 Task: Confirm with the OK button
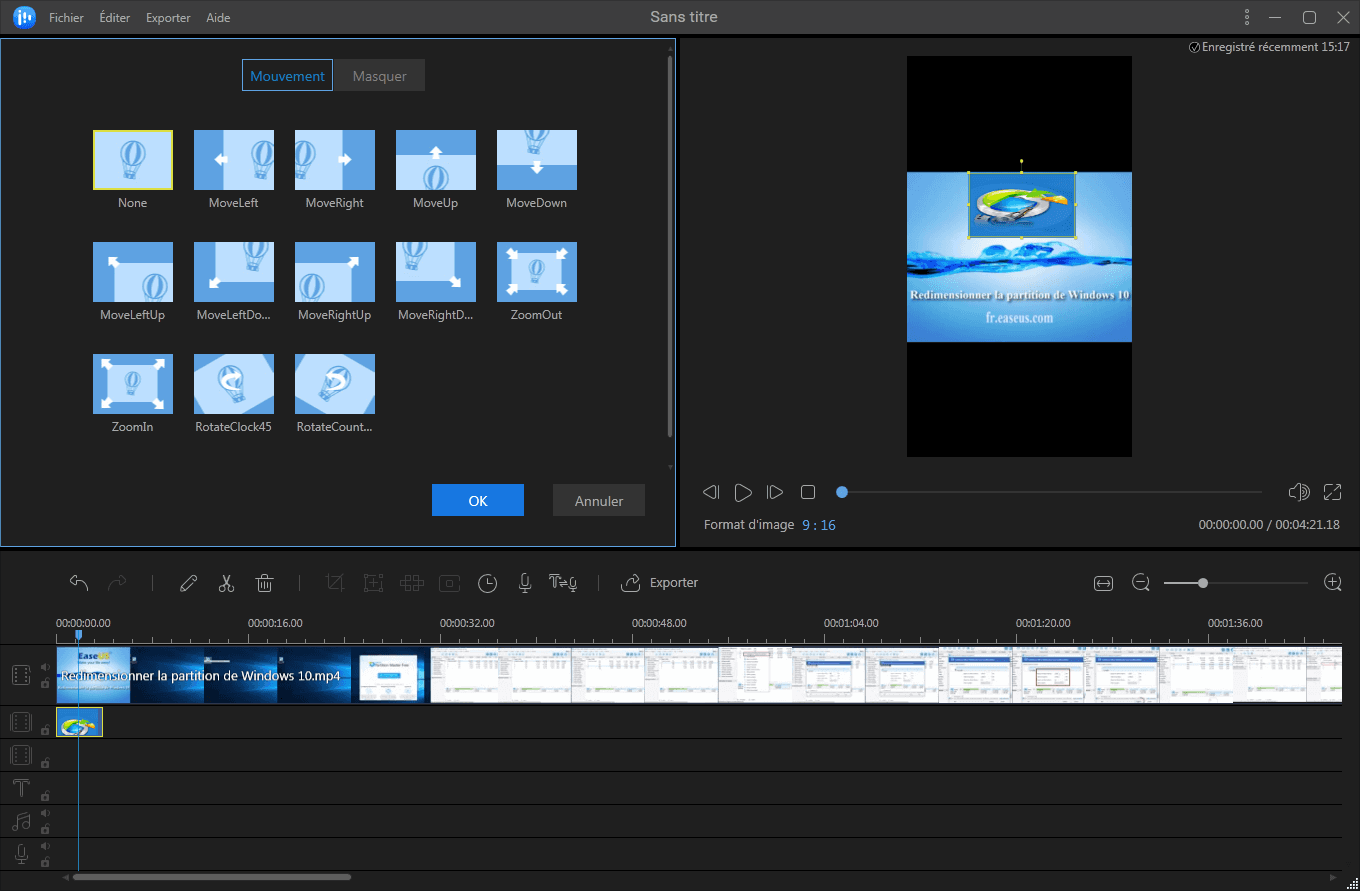pos(478,501)
